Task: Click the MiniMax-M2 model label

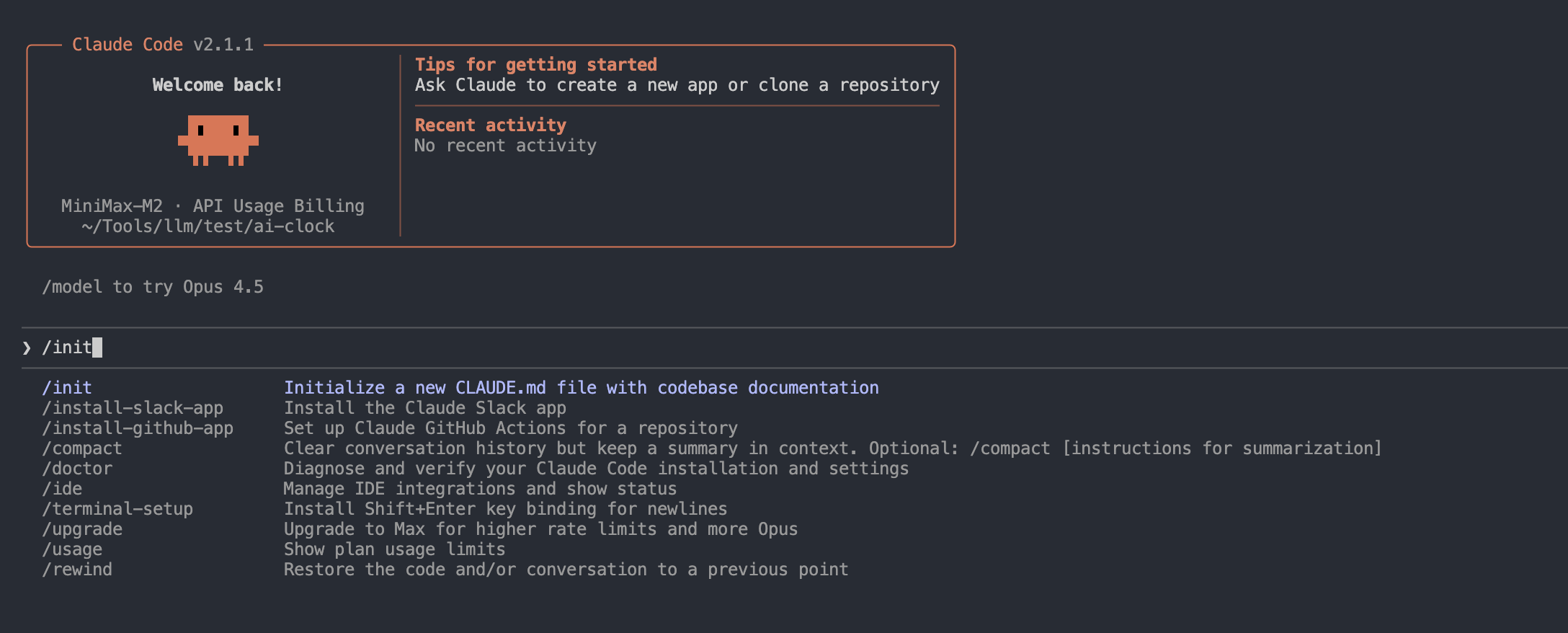Action: [112, 206]
